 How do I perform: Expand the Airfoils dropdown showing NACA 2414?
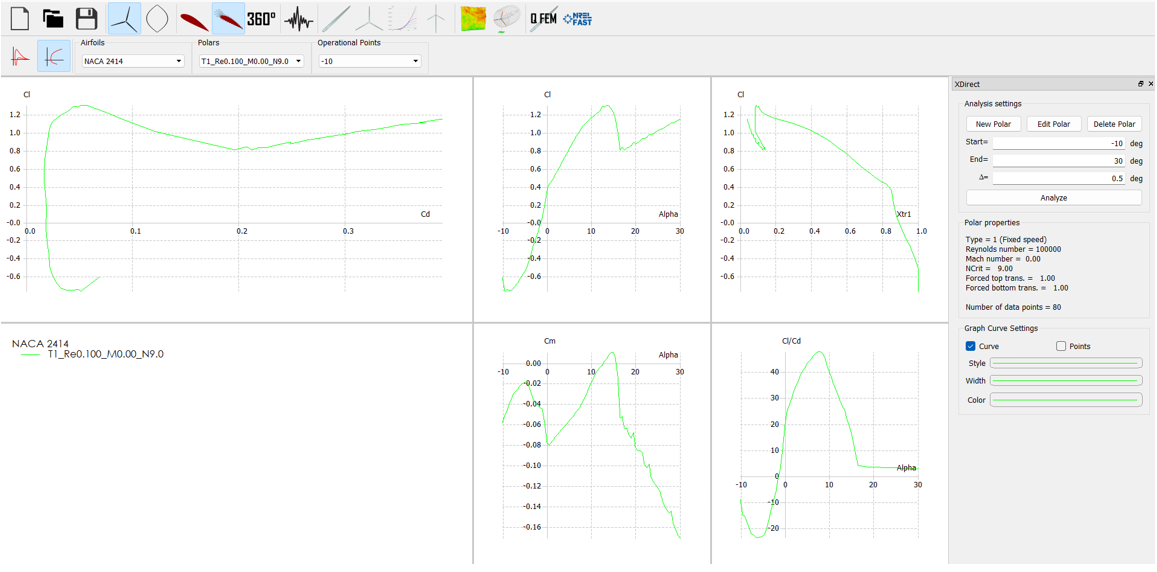(133, 61)
